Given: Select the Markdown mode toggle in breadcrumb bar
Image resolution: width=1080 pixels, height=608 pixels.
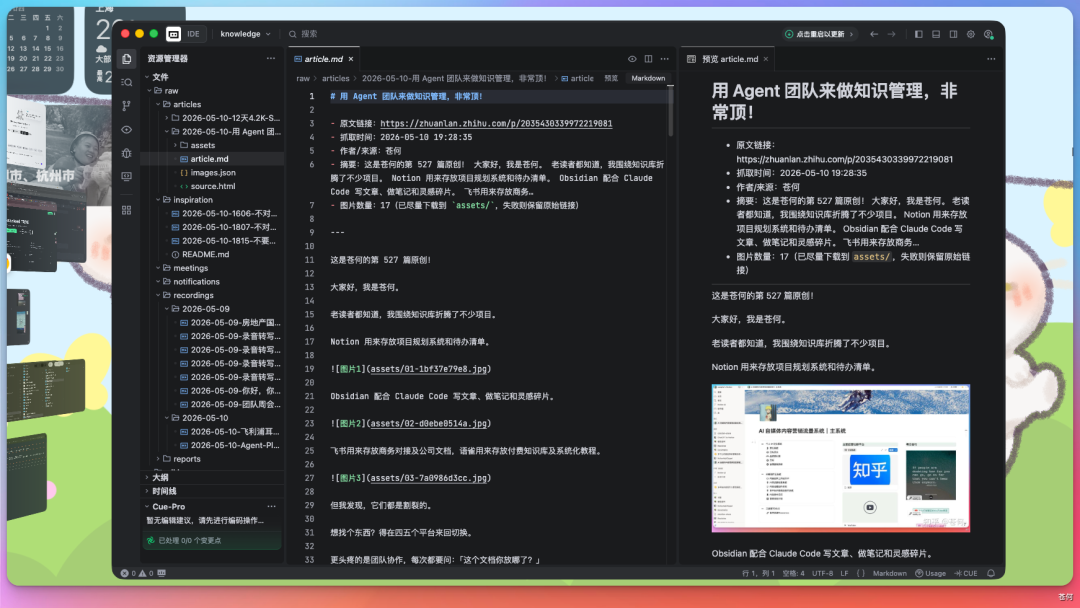Looking at the screenshot, I should click(648, 78).
